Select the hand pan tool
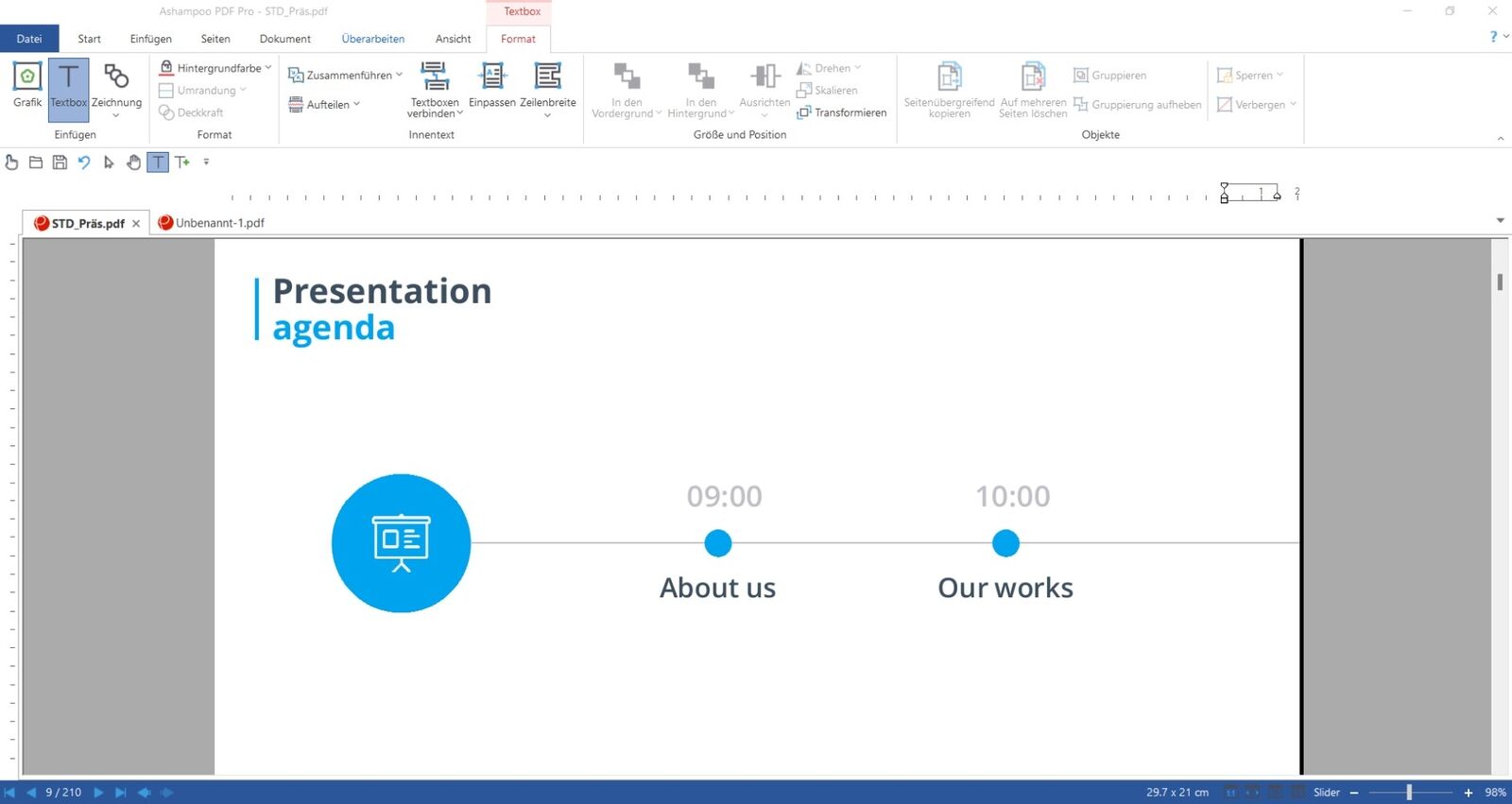 point(133,163)
